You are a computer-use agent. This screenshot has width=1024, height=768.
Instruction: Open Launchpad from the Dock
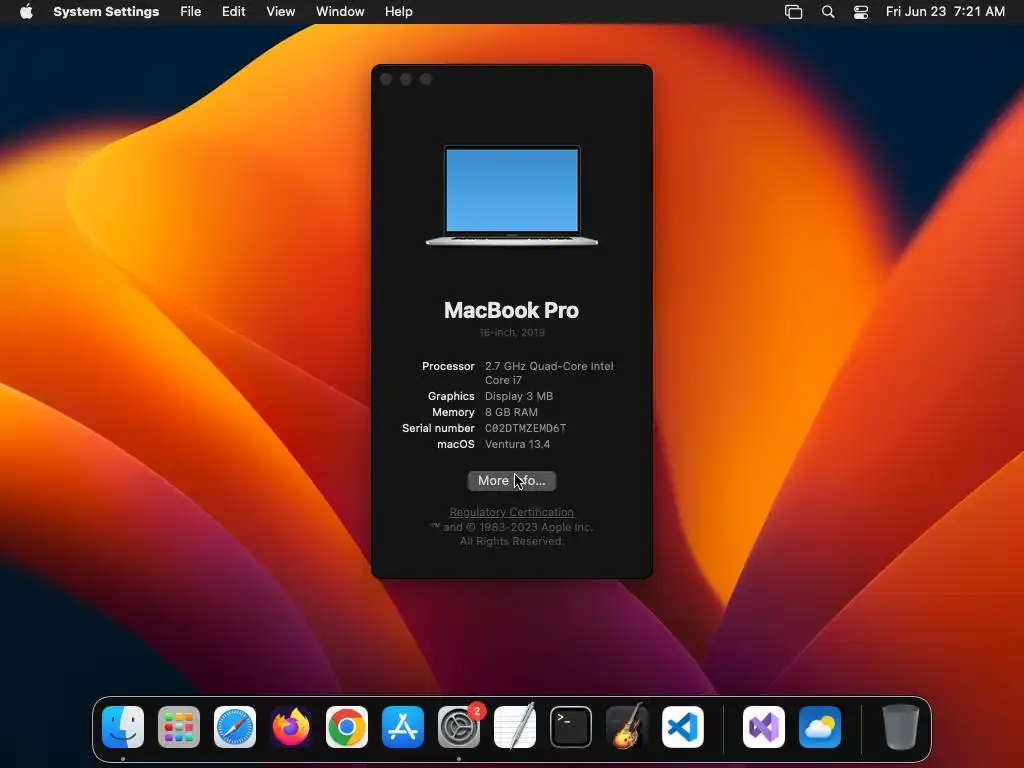click(x=179, y=727)
